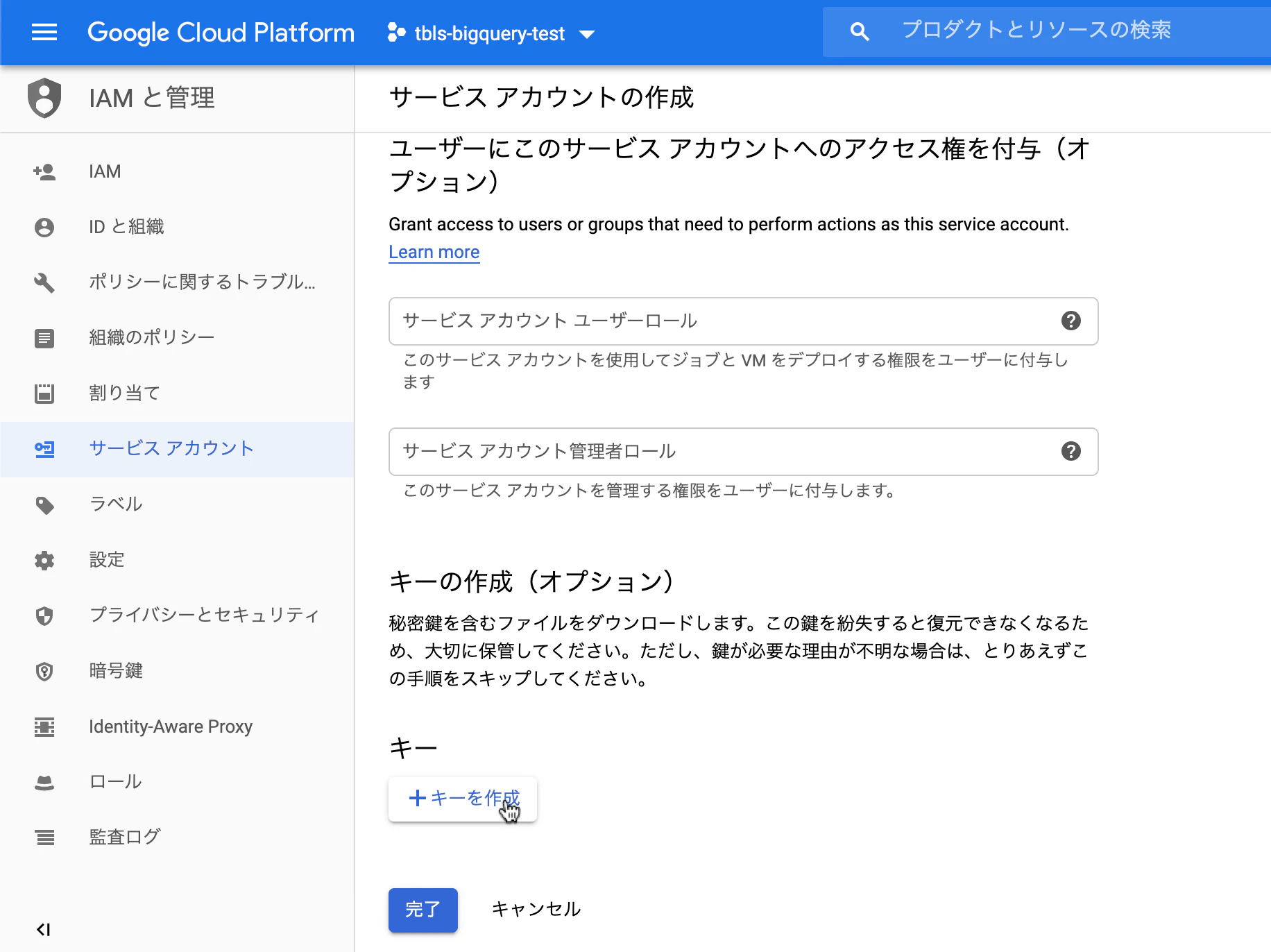Image resolution: width=1271 pixels, height=952 pixels.
Task: Click the Identity-Aware Proxy icon
Action: 44,726
